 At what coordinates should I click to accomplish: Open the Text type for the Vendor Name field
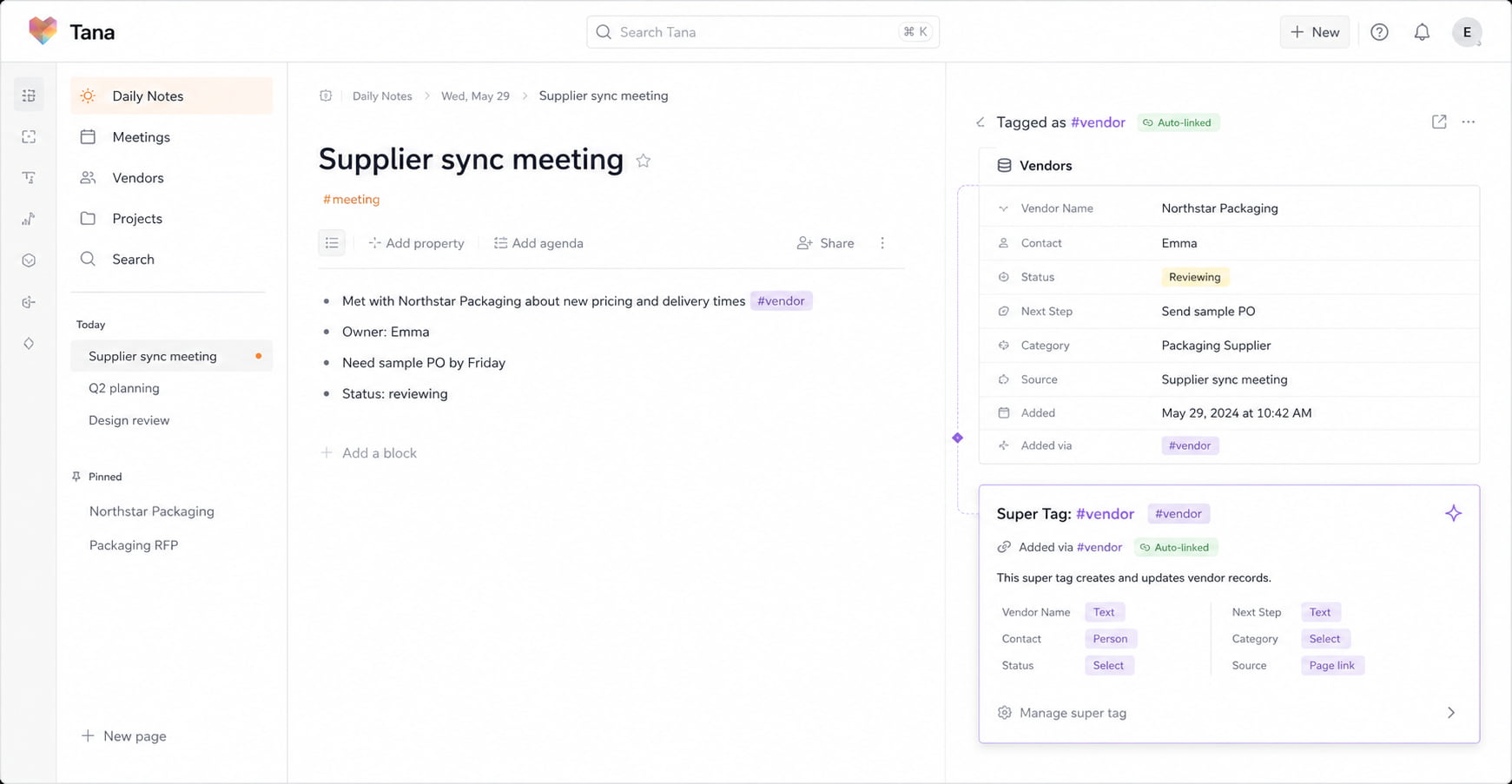[x=1104, y=612]
